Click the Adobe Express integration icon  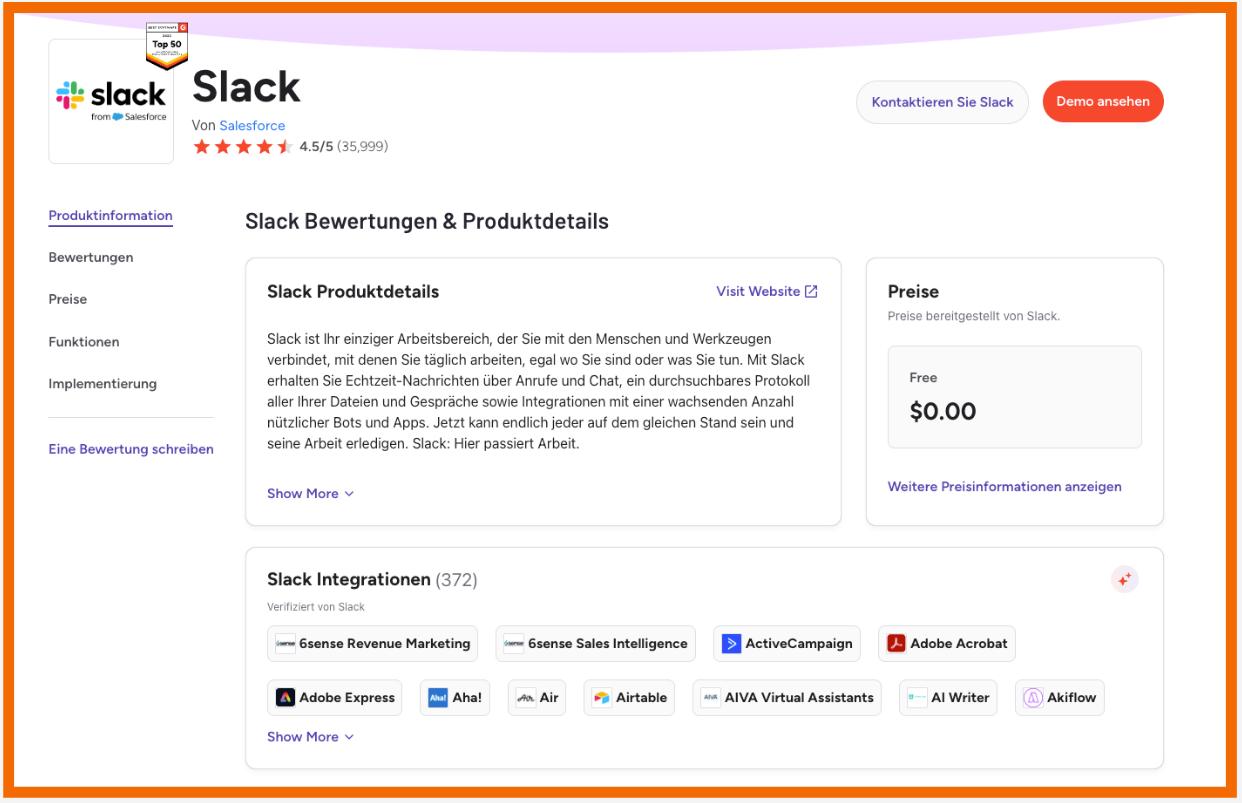pos(285,698)
